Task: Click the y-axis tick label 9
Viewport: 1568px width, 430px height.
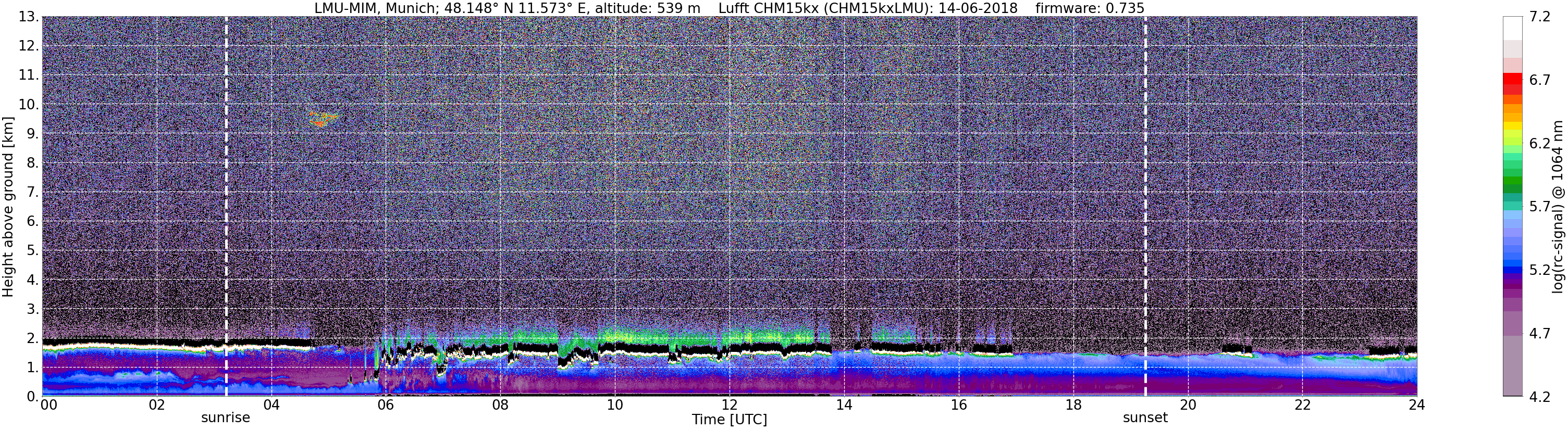Action: [32, 134]
